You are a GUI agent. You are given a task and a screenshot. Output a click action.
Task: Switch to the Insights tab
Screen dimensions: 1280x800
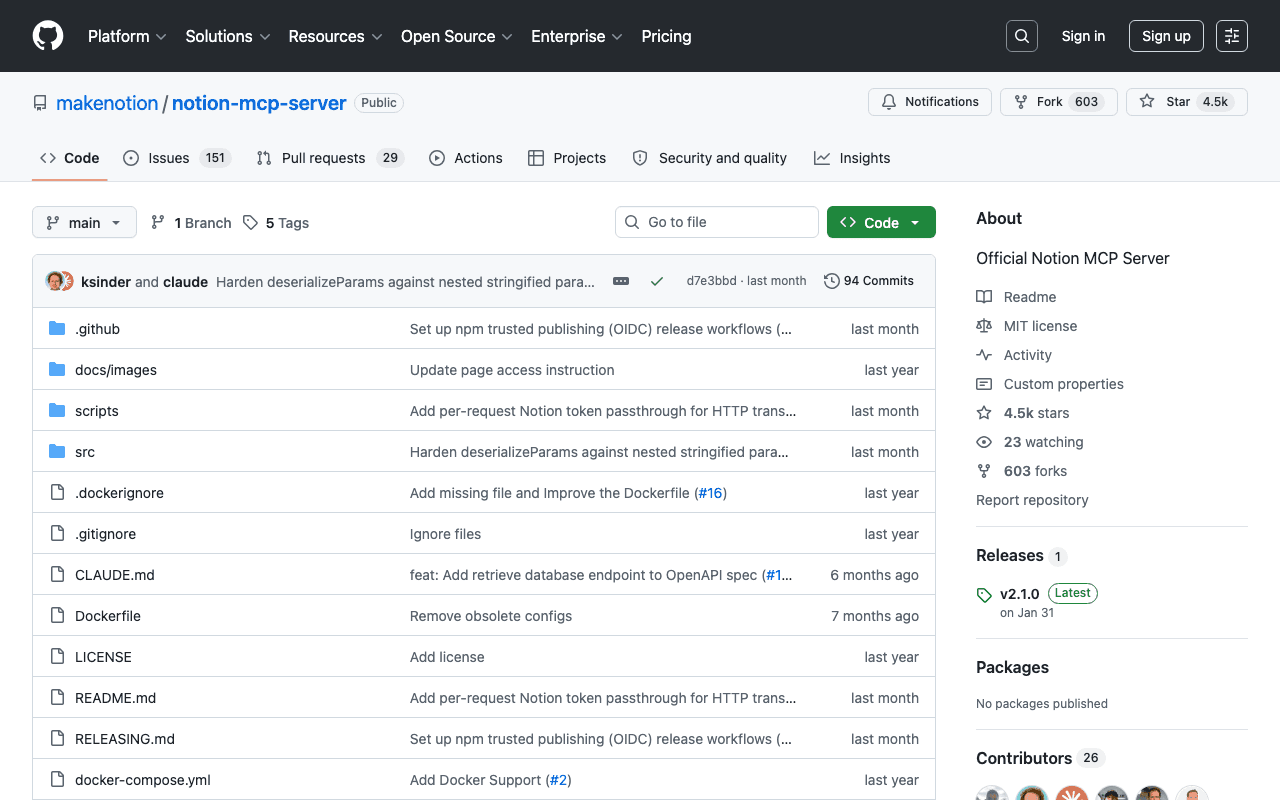(x=852, y=158)
